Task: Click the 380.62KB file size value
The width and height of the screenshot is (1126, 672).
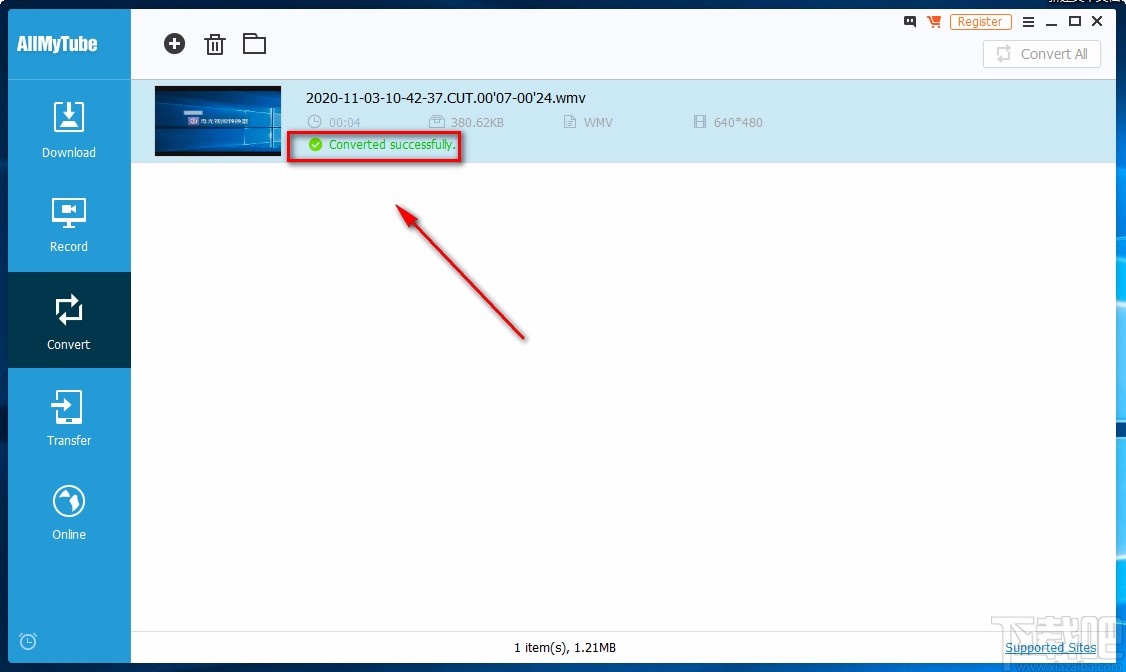Action: coord(477,122)
